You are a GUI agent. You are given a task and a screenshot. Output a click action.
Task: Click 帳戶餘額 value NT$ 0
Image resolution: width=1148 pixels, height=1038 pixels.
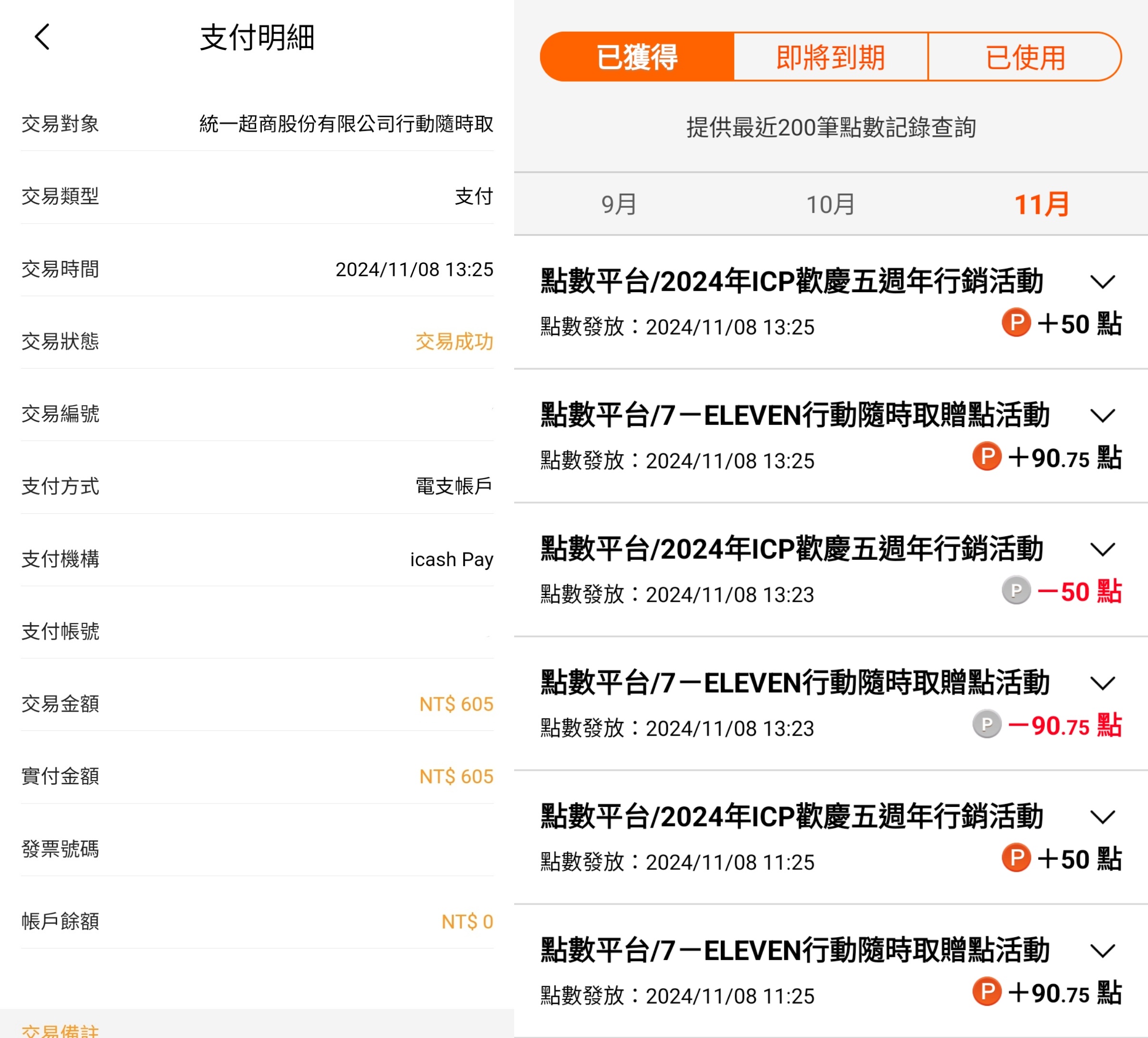pos(467,921)
